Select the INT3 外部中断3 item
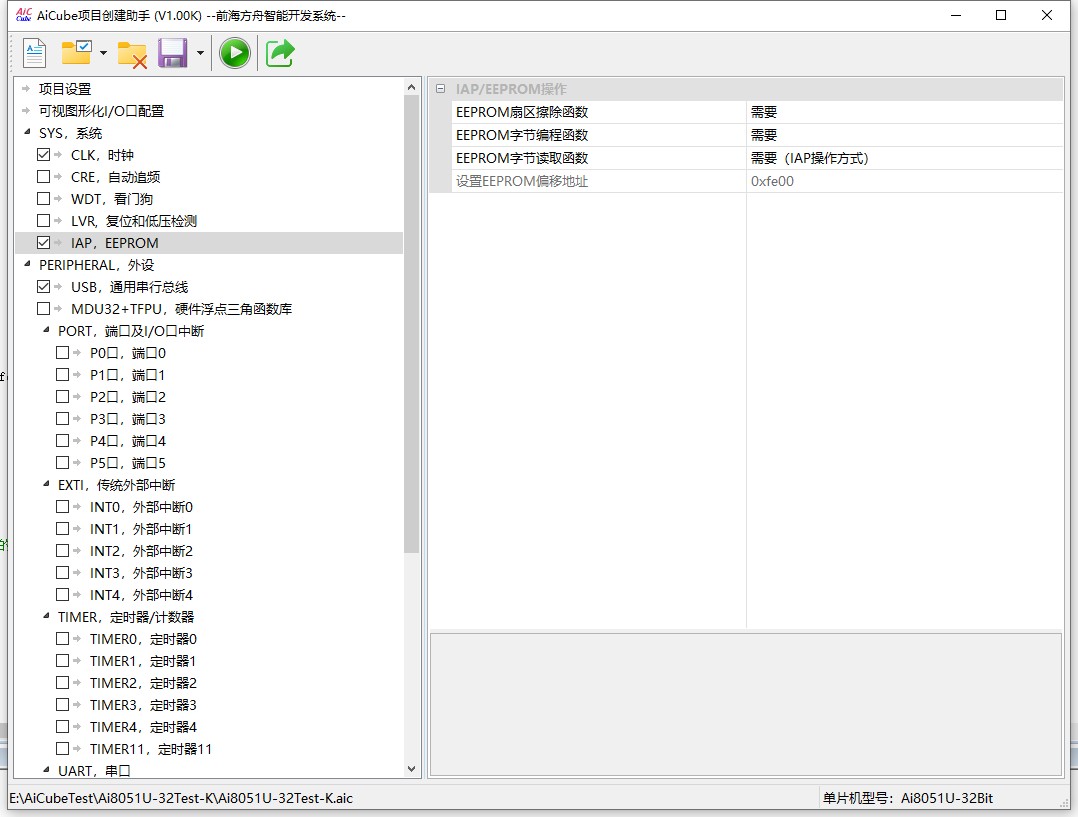 [x=141, y=573]
